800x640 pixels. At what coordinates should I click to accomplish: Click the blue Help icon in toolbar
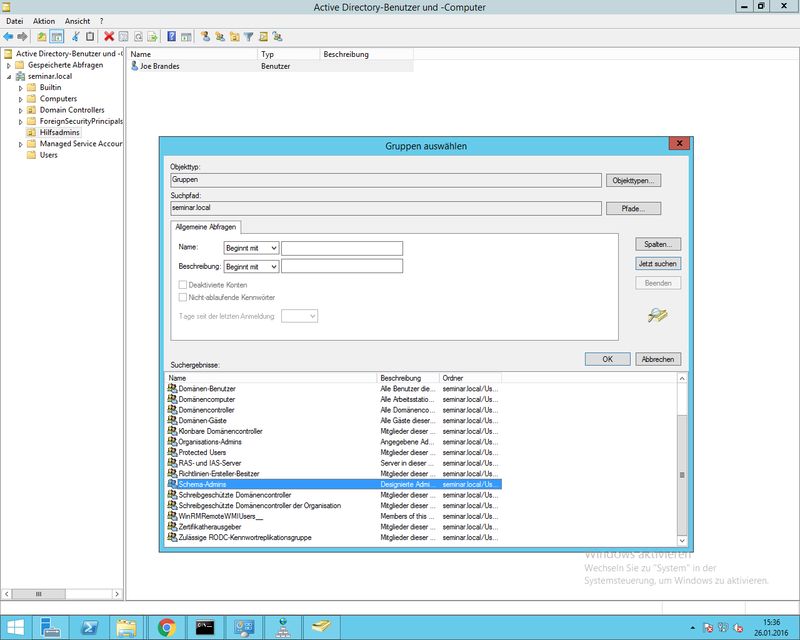pyautogui.click(x=172, y=37)
